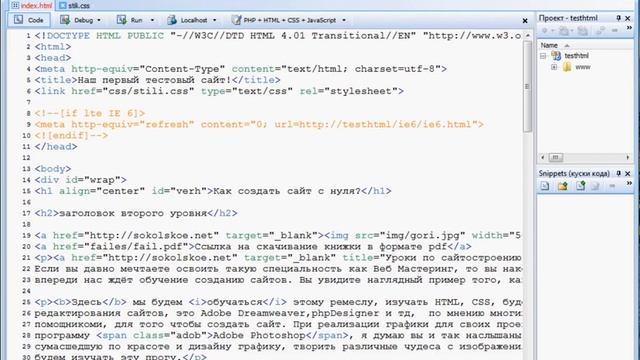Click the stili.css tab file icon
Image resolution: width=640 pixels, height=360 pixels.
[x=63, y=6]
